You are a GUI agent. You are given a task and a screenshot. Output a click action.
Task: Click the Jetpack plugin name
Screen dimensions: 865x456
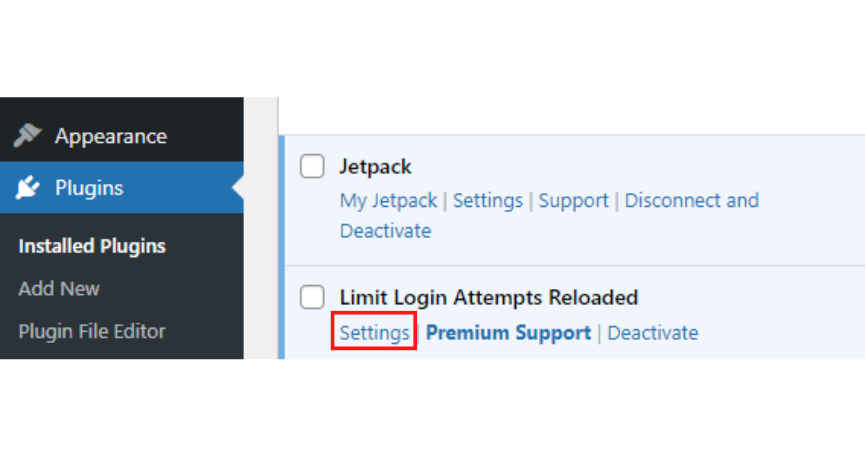click(x=375, y=167)
